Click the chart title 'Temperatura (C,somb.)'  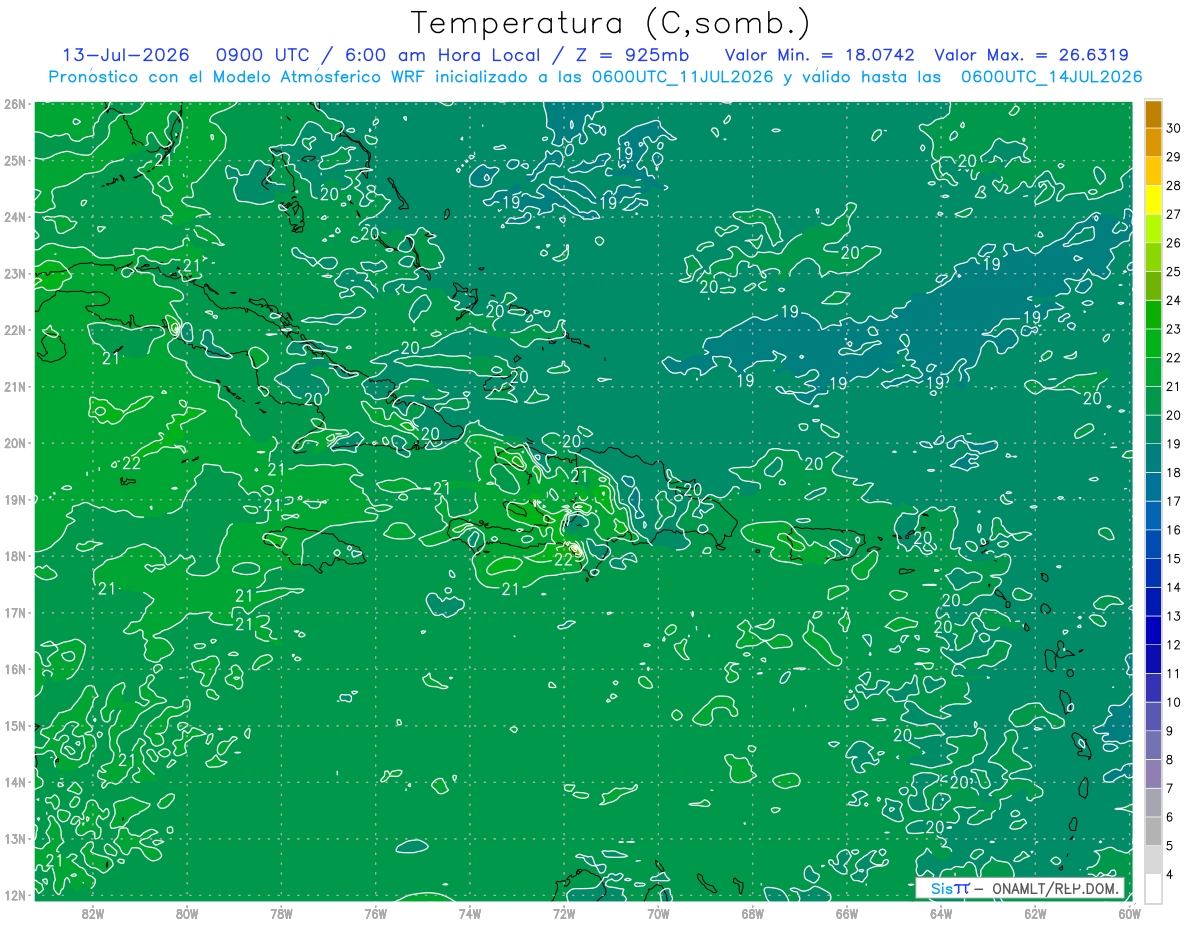(x=611, y=23)
